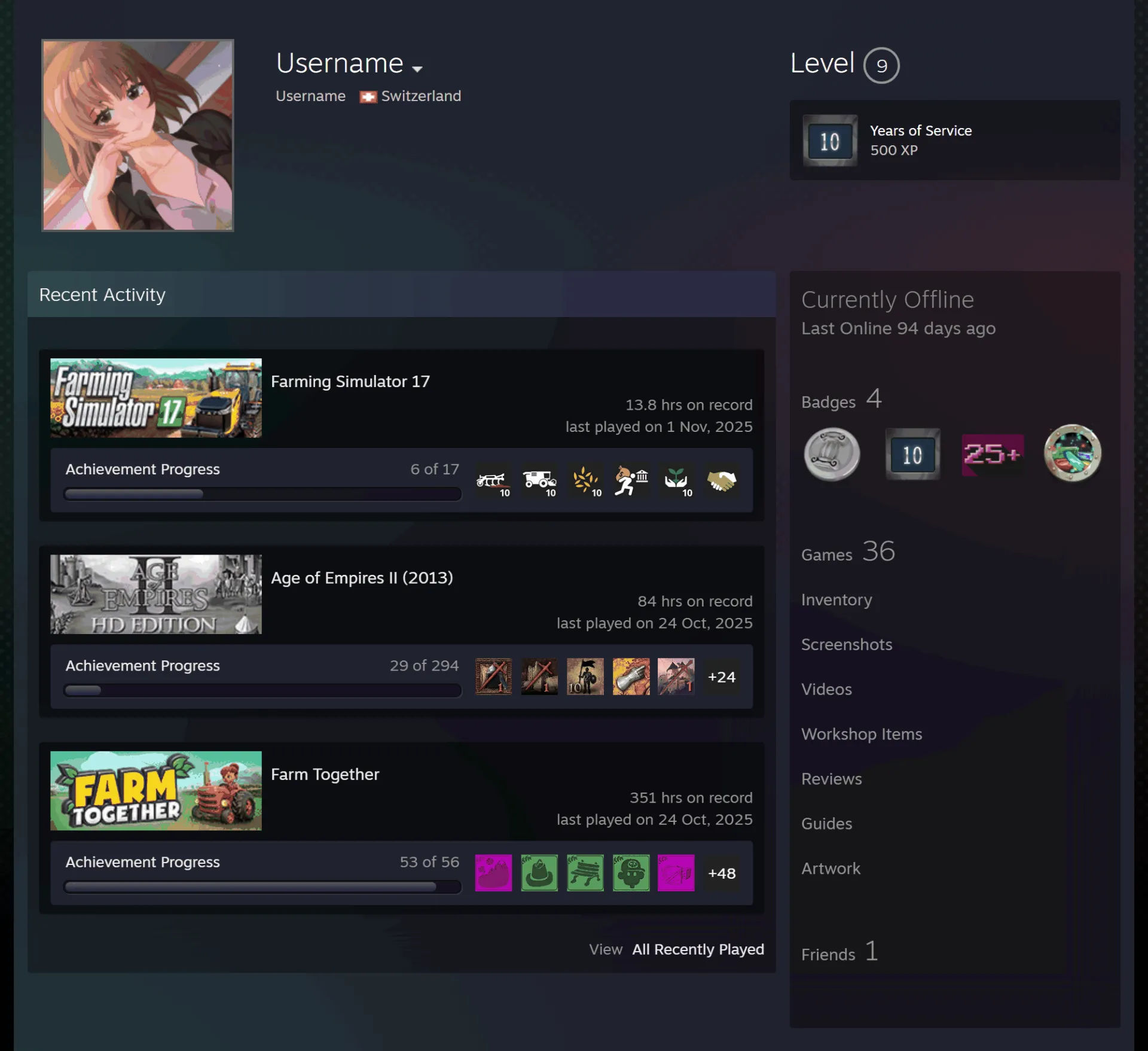This screenshot has height=1051, width=1148.
Task: Click the Farm Together achievement progress bar
Action: point(262,887)
